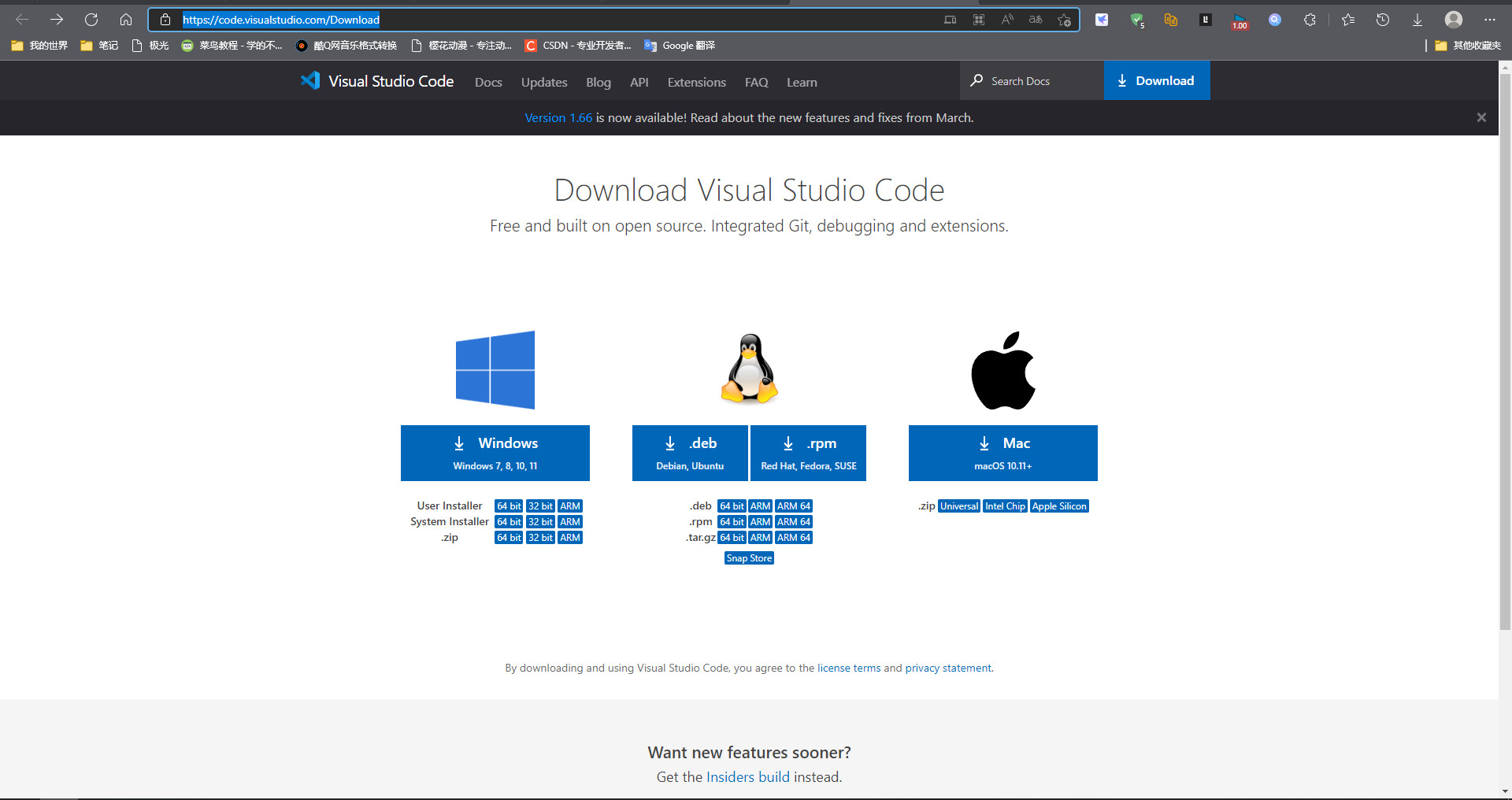Click the address bar URL
The image size is (1512, 800).
281,20
